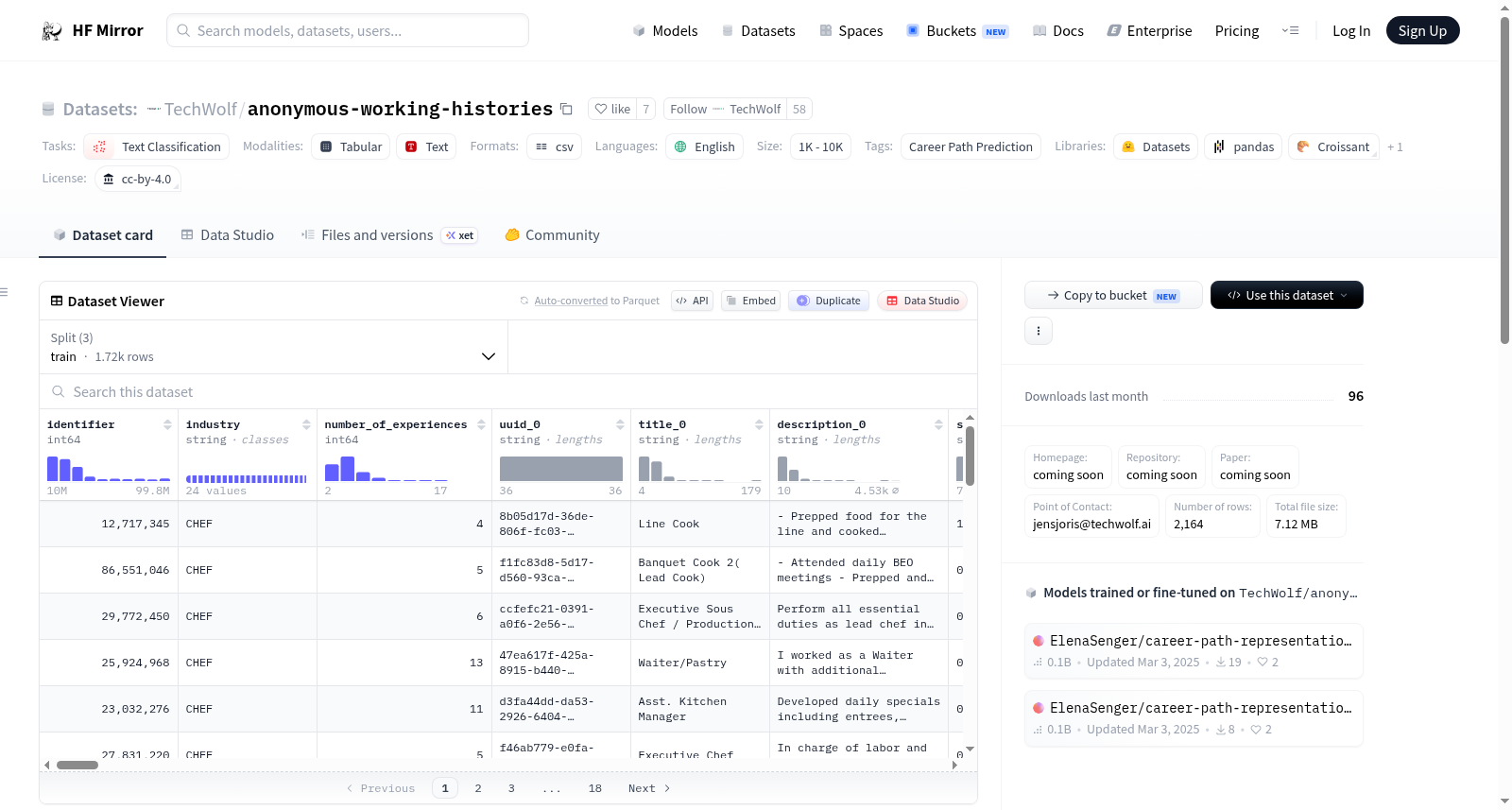
Task: Click the Embed button
Action: [750, 301]
